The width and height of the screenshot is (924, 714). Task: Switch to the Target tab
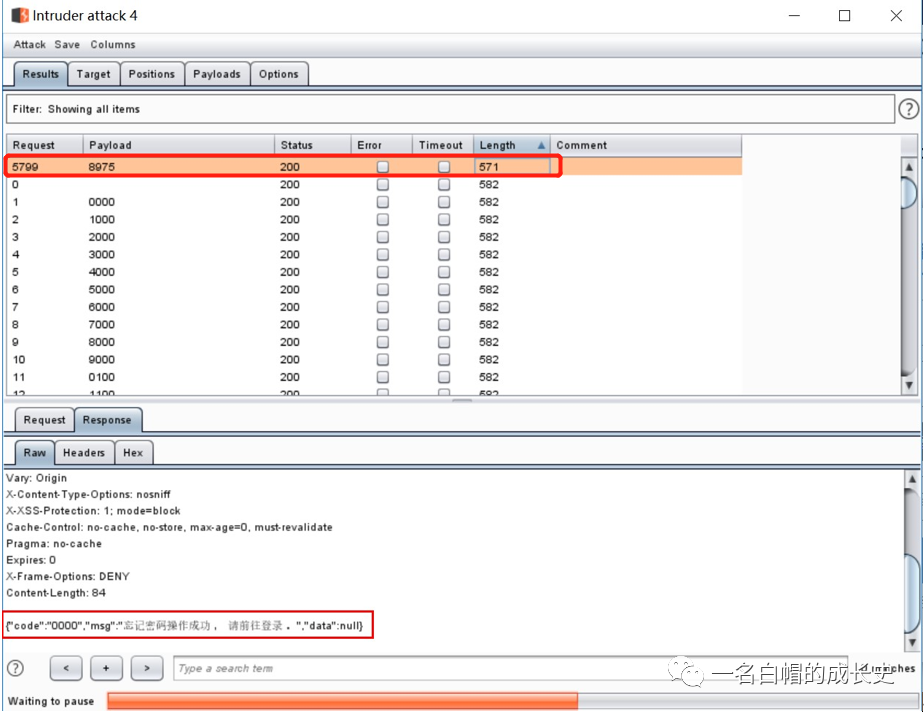94,74
